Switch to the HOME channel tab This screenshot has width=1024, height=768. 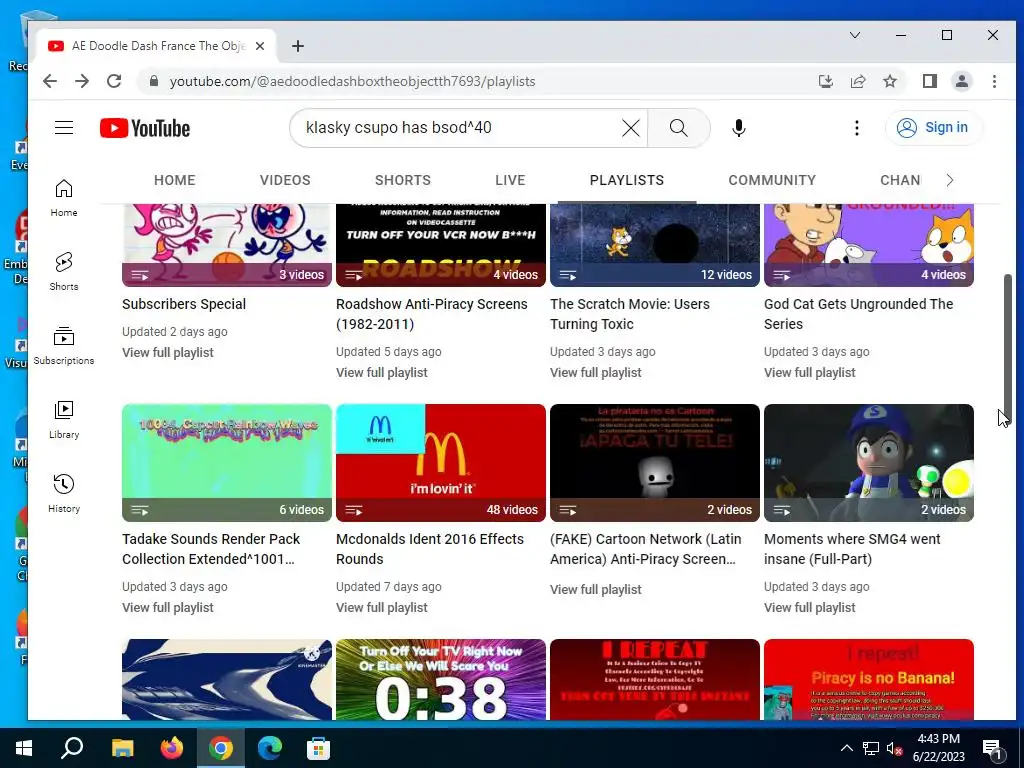click(174, 180)
